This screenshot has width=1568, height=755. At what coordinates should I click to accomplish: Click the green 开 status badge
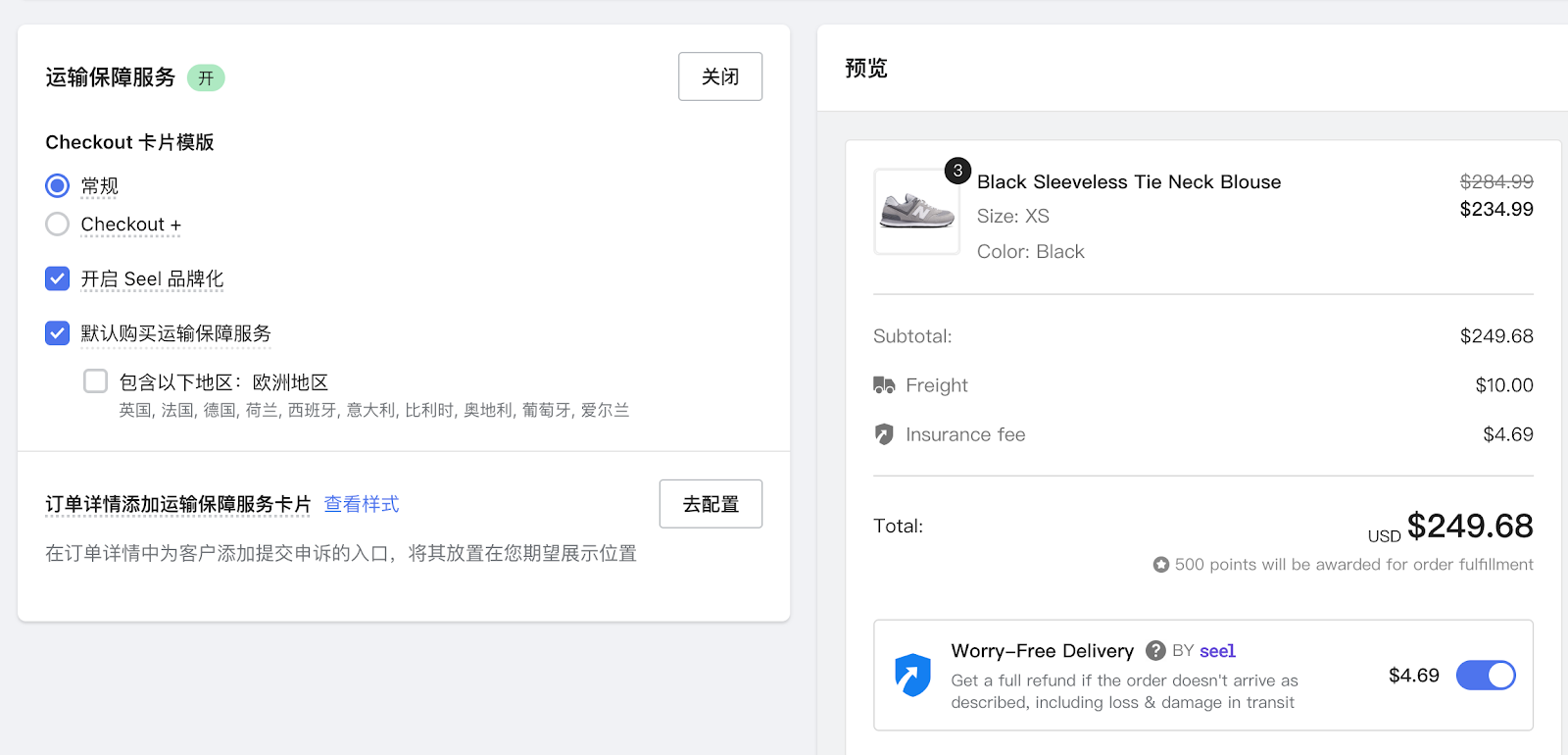pyautogui.click(x=206, y=78)
